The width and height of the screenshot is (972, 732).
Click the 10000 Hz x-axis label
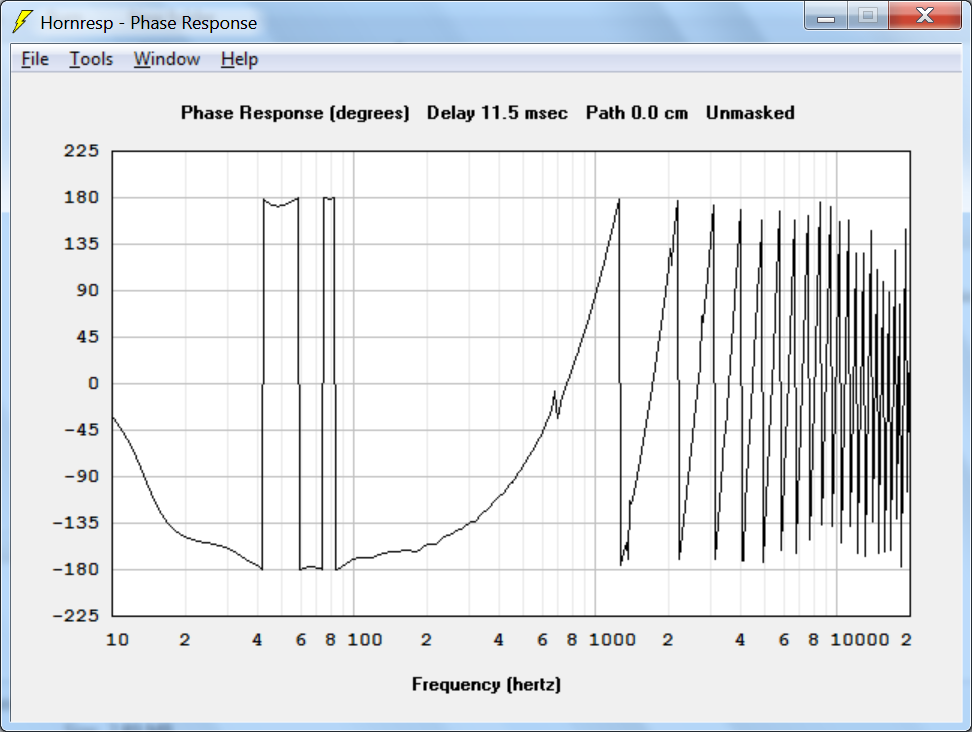[859, 640]
